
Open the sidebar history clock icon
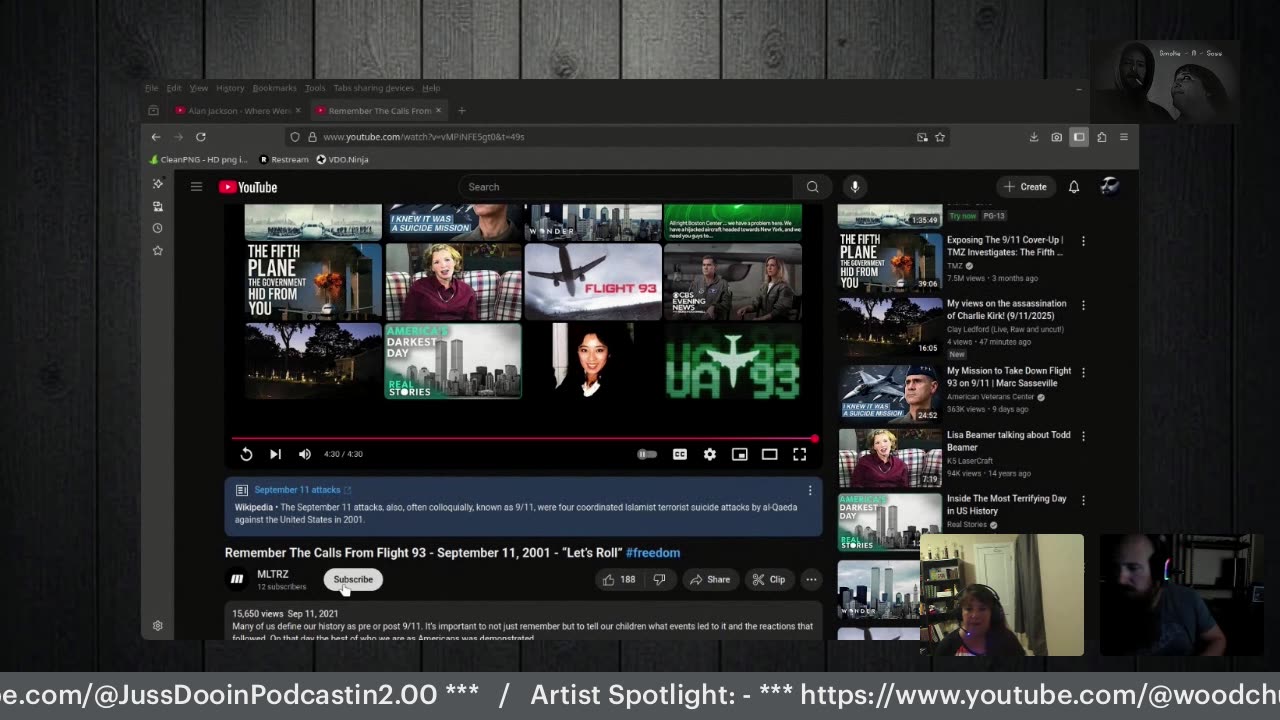pos(158,228)
